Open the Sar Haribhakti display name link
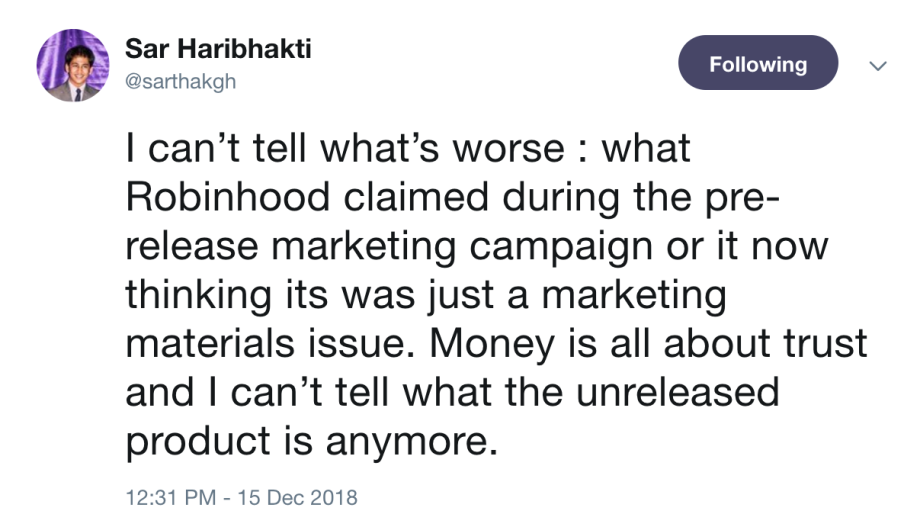904x514 pixels. (x=218, y=49)
